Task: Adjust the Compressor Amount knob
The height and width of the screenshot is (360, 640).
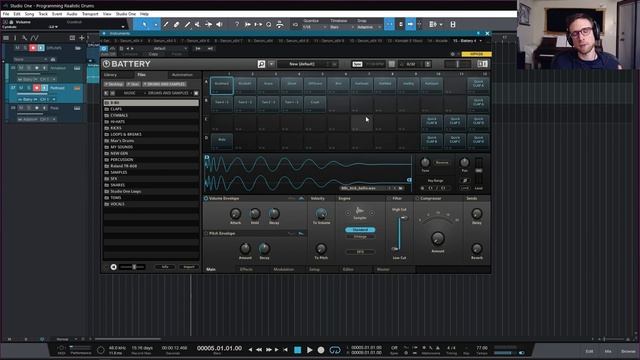Action: pyautogui.click(x=438, y=238)
